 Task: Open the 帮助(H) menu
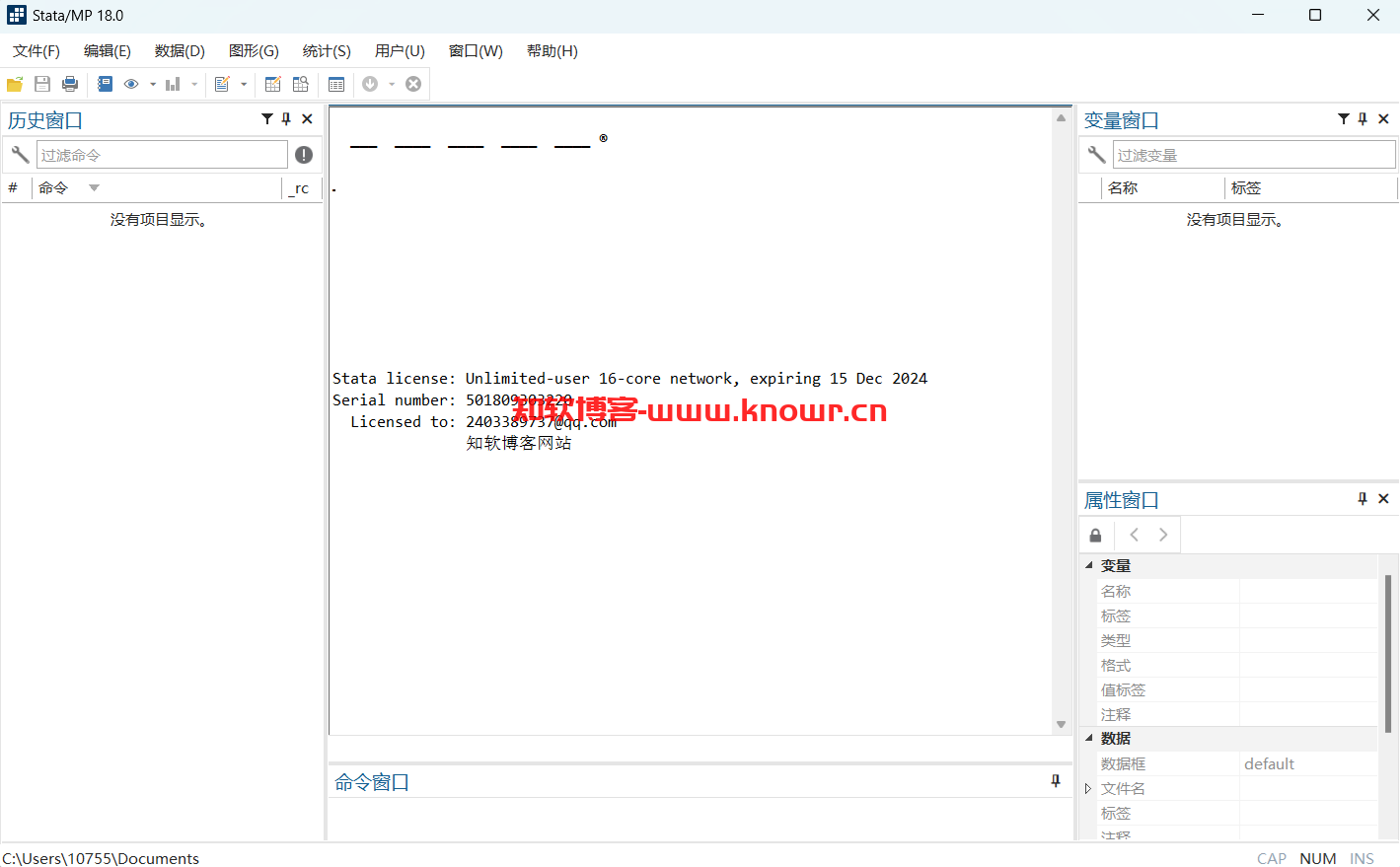point(553,51)
